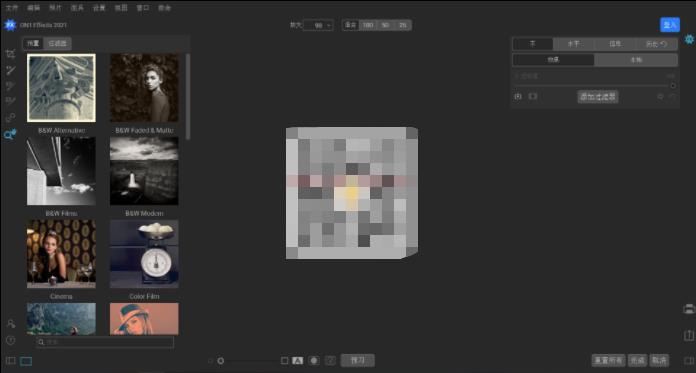696x373 pixels.
Task: Open the Color Film preset thumbnail
Action: click(x=144, y=254)
